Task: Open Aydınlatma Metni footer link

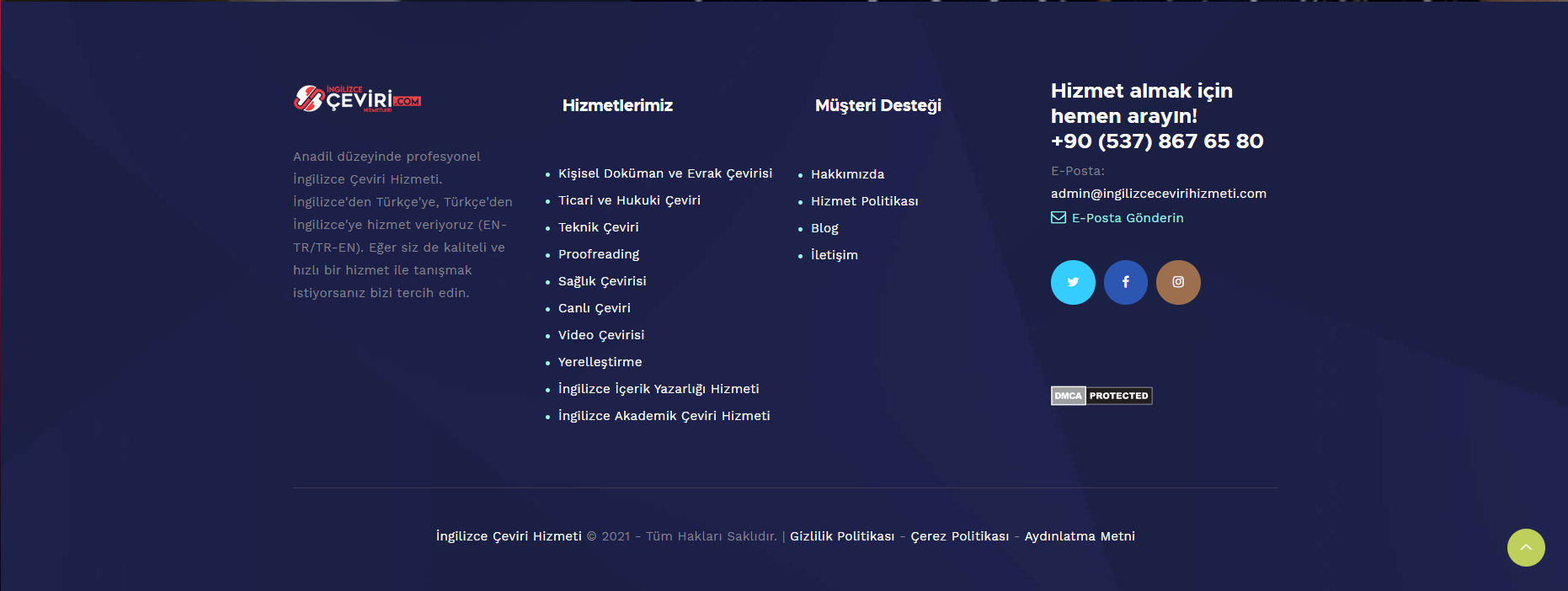Action: point(1080,536)
